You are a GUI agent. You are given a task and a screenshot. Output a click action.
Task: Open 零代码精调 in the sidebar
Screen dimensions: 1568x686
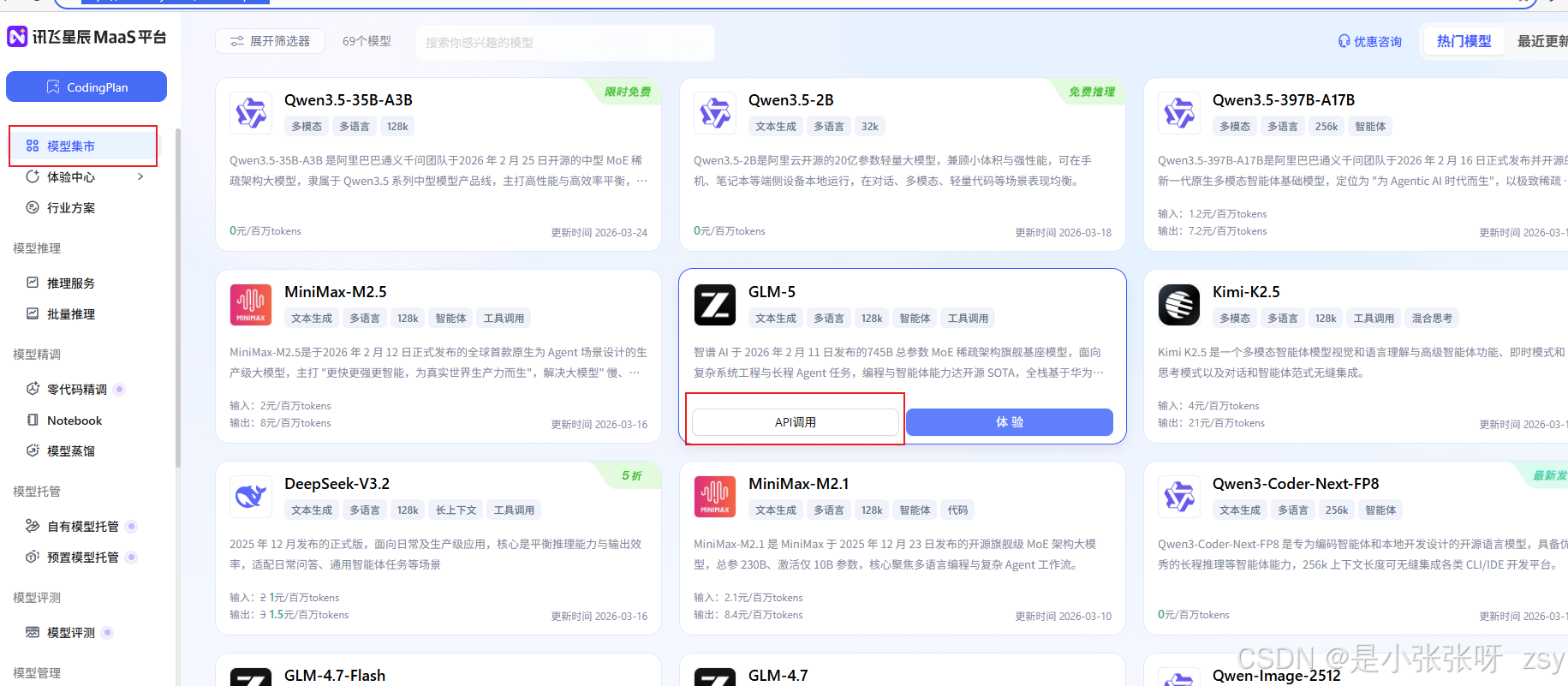point(77,389)
